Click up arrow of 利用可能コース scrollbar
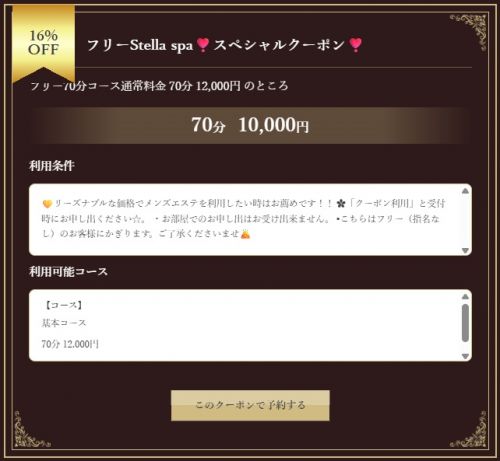Image resolution: width=500 pixels, height=461 pixels. pos(465,296)
